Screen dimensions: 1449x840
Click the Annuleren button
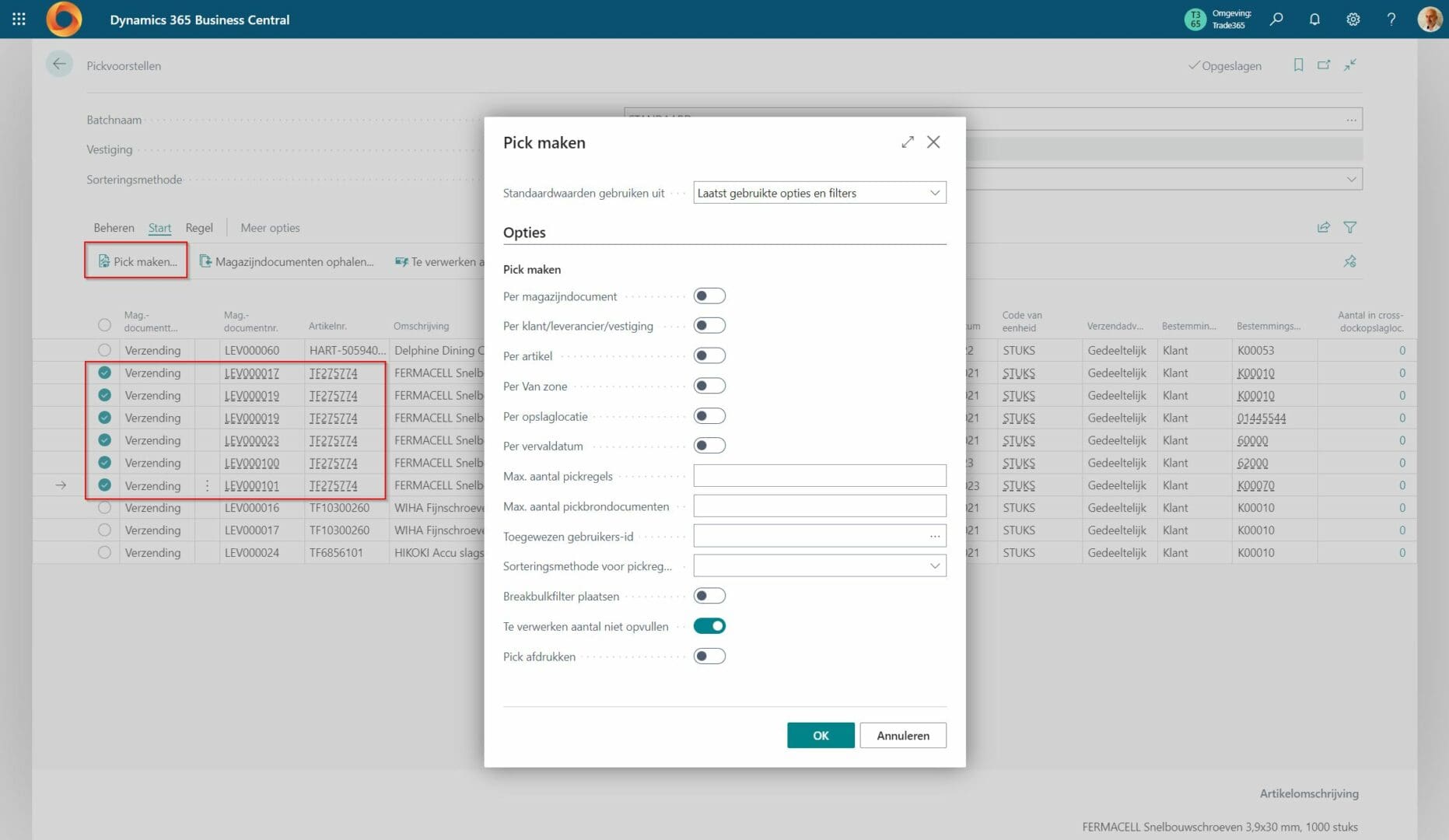coord(903,735)
